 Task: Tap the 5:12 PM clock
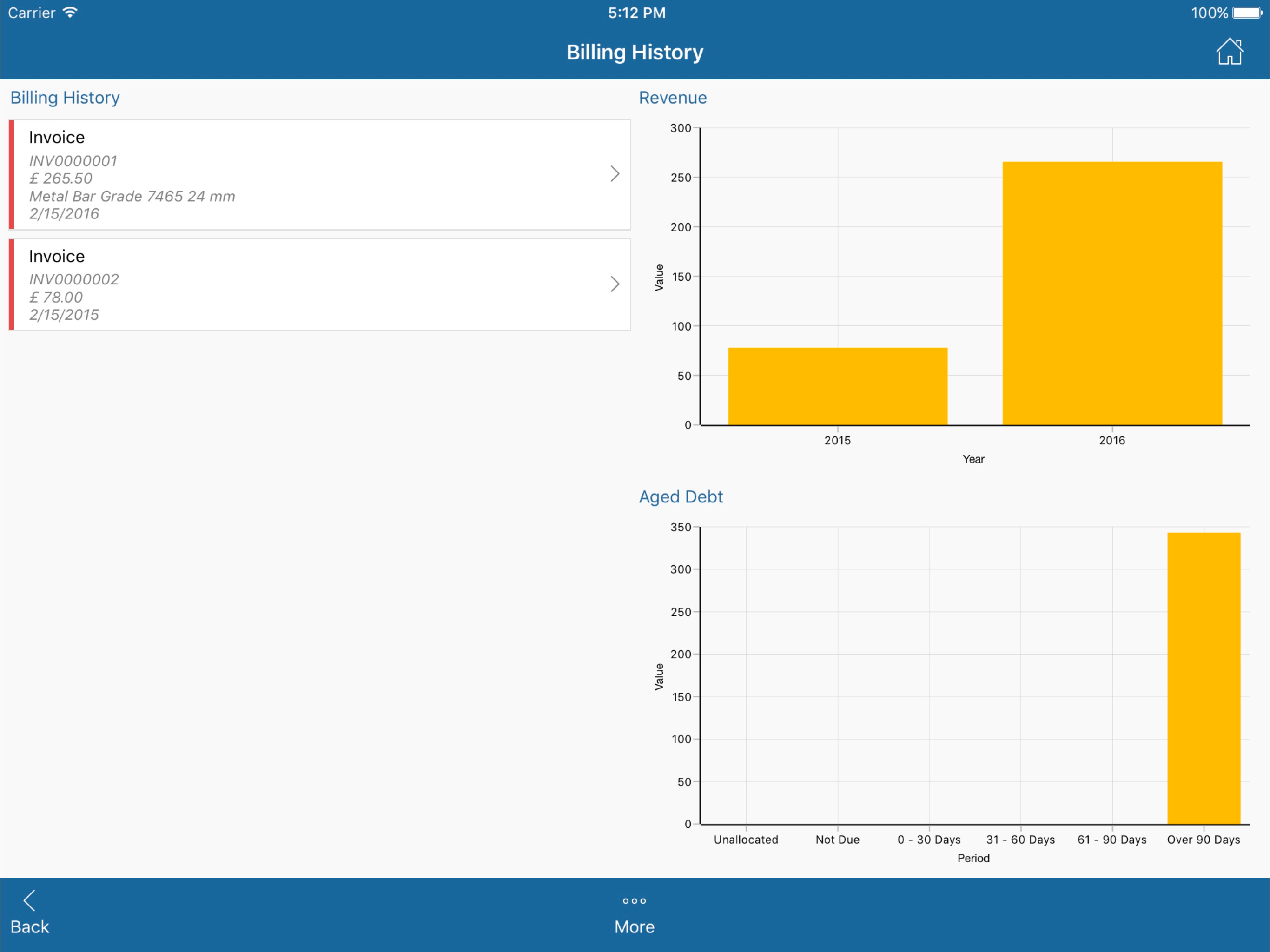(637, 13)
